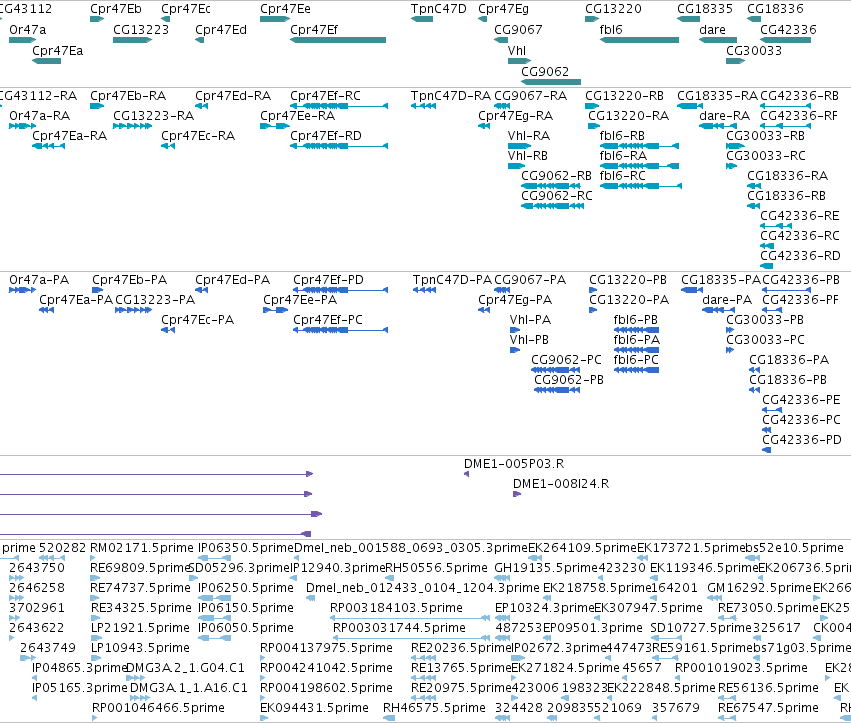Select transcript fbl6-RB
Viewport: 851px width, 723px height.
click(x=639, y=146)
